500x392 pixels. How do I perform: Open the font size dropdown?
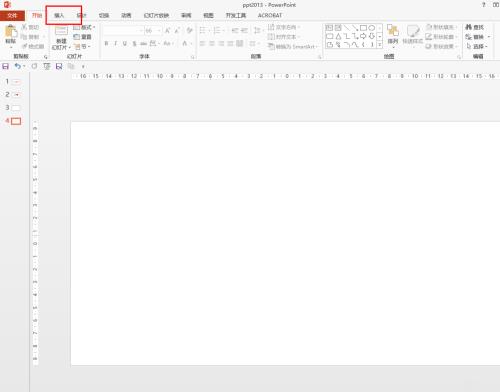pyautogui.click(x=159, y=31)
